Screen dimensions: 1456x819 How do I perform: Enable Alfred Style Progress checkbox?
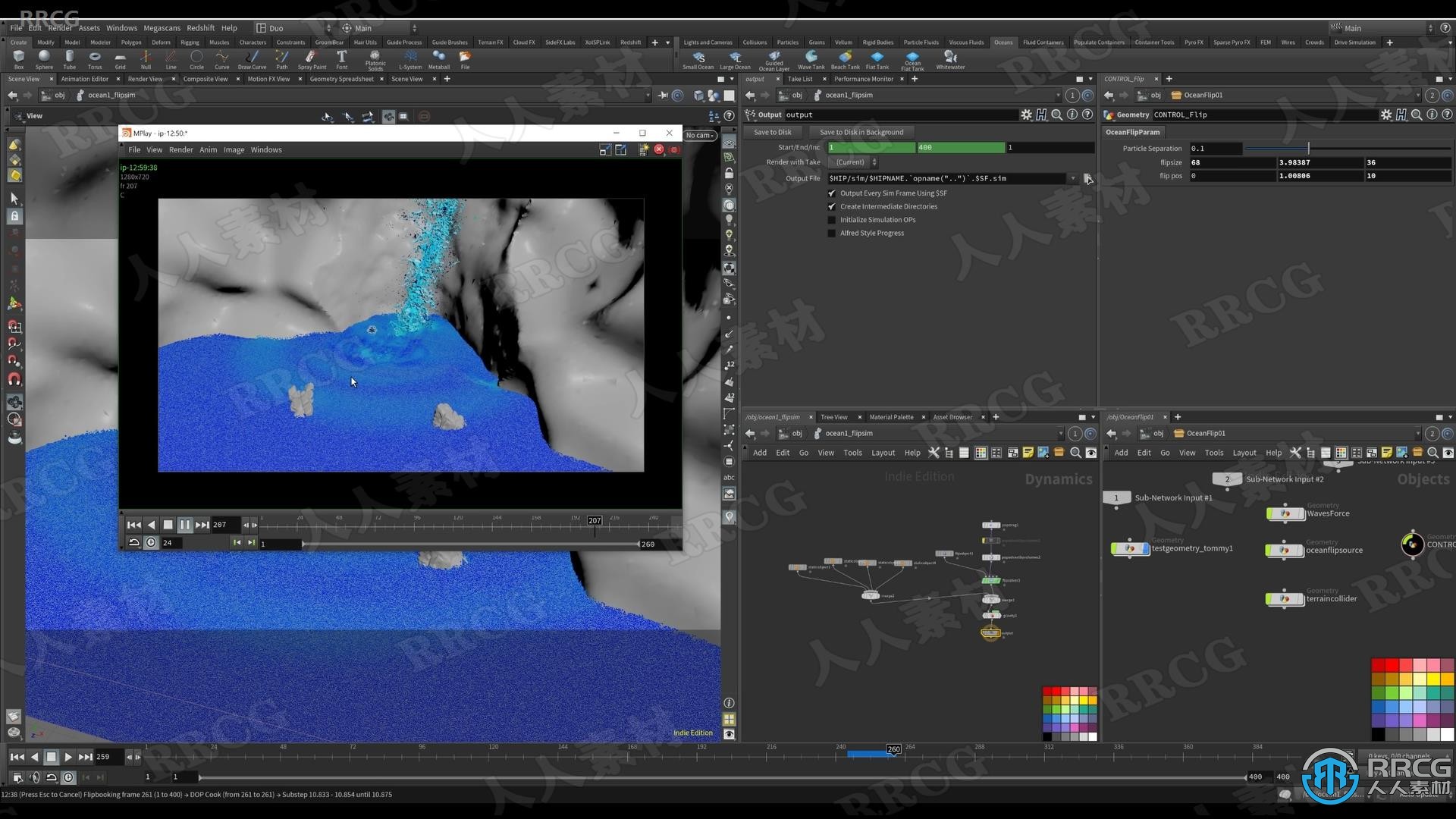coord(832,234)
